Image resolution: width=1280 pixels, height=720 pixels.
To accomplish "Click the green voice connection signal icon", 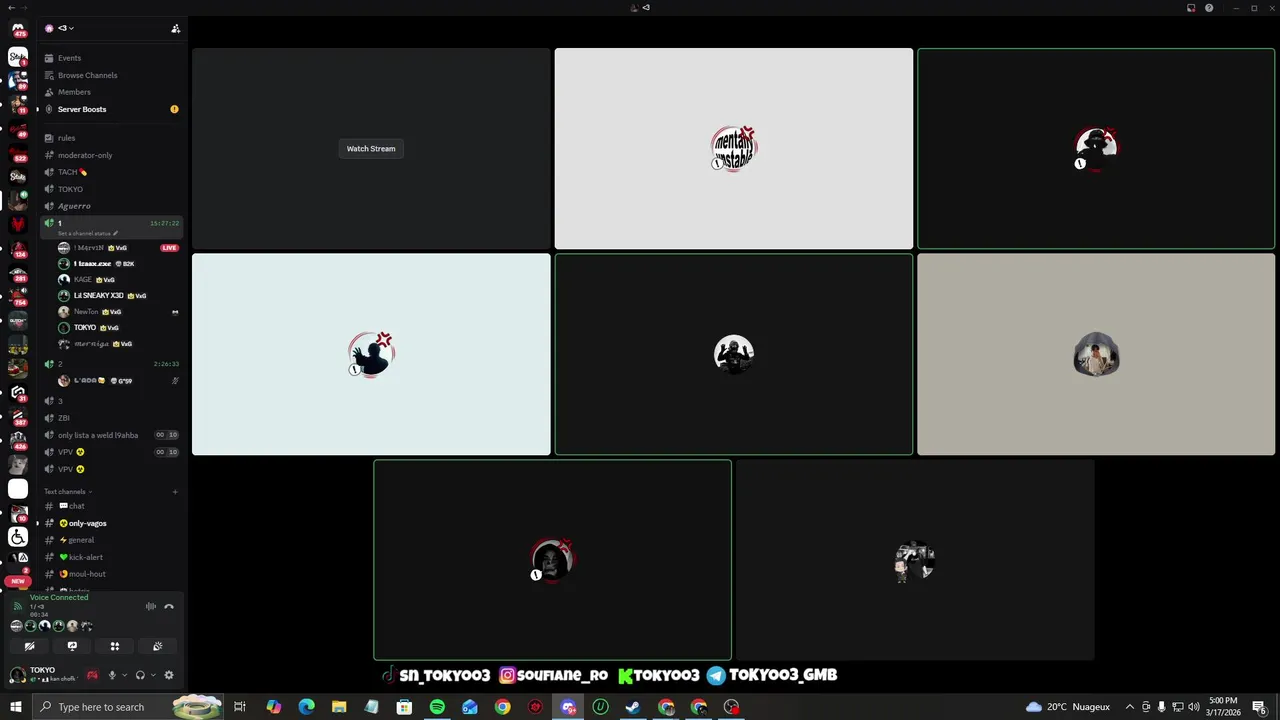I will 17,606.
